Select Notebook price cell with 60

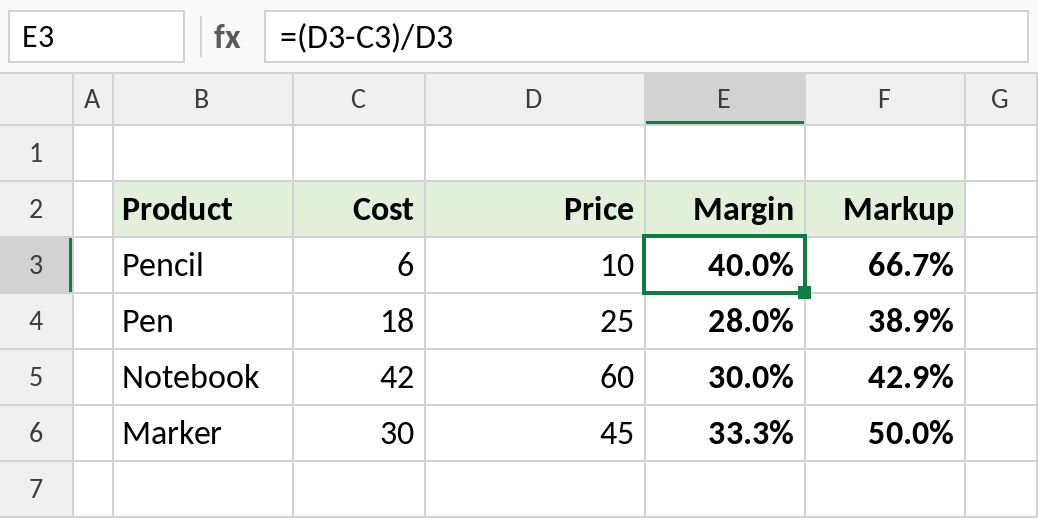(535, 377)
